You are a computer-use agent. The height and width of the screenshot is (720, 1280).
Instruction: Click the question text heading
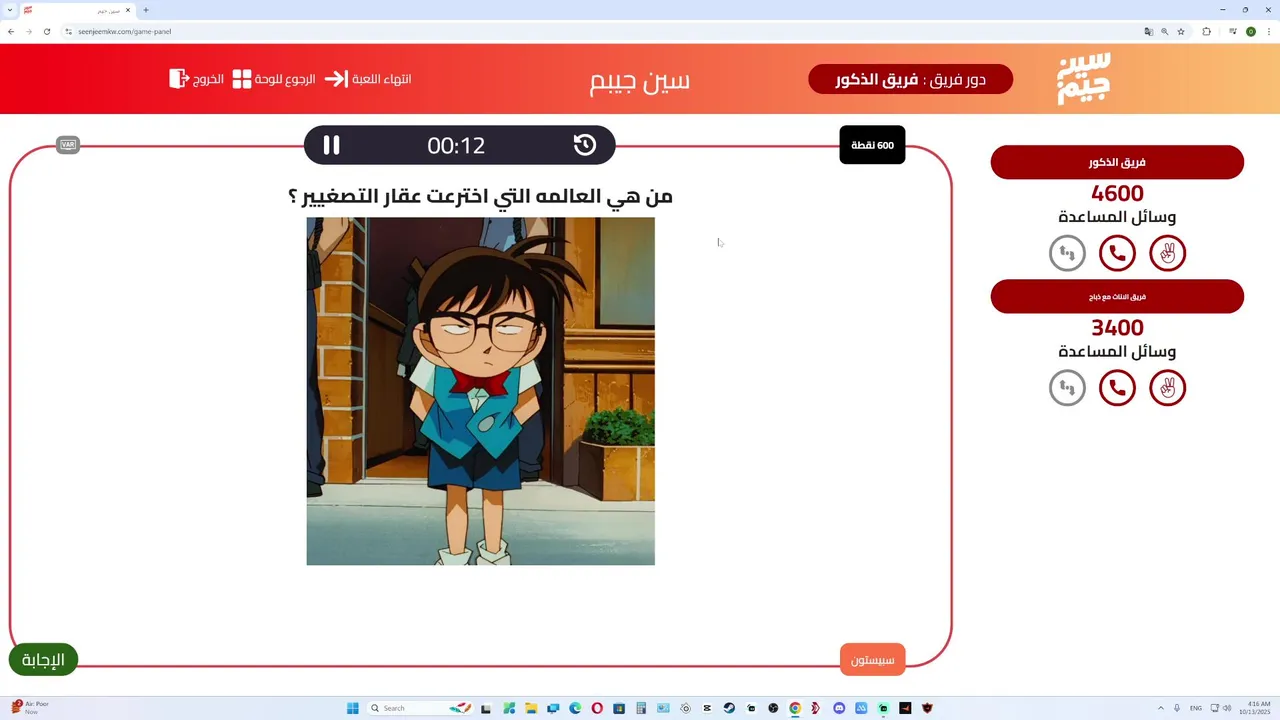480,196
